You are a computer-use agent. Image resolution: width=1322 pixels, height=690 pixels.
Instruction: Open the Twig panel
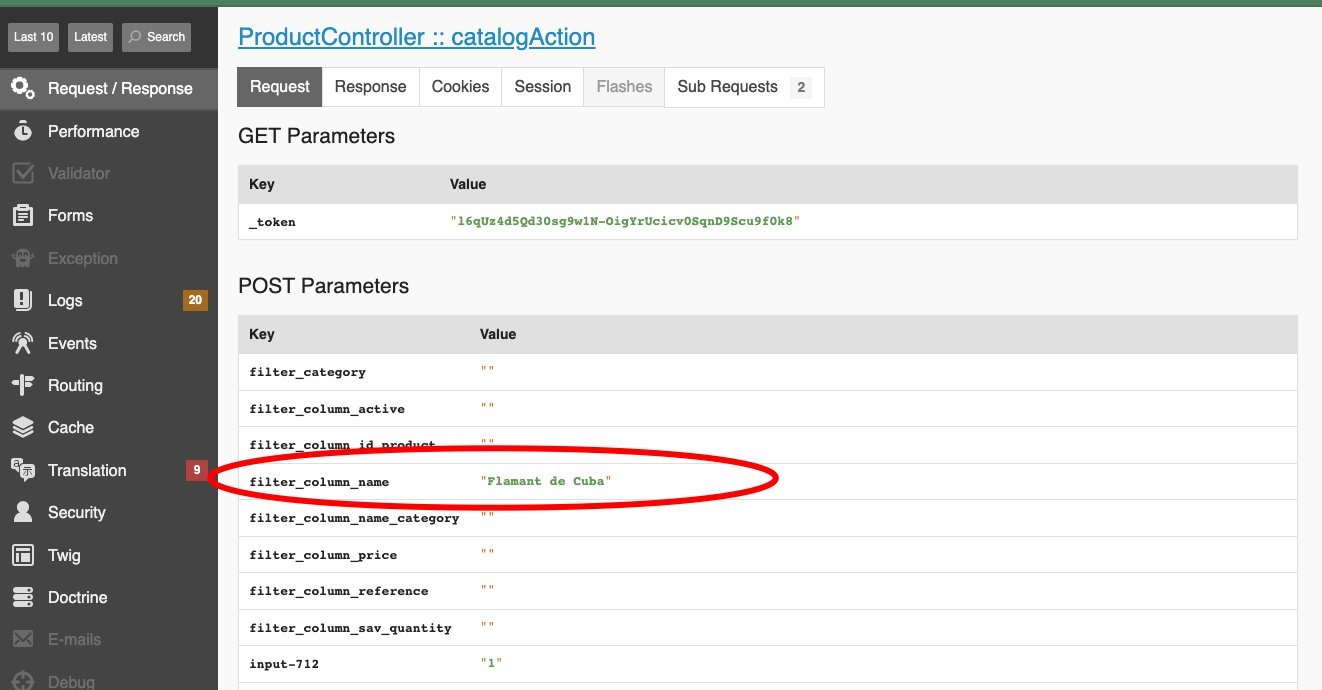(x=109, y=555)
